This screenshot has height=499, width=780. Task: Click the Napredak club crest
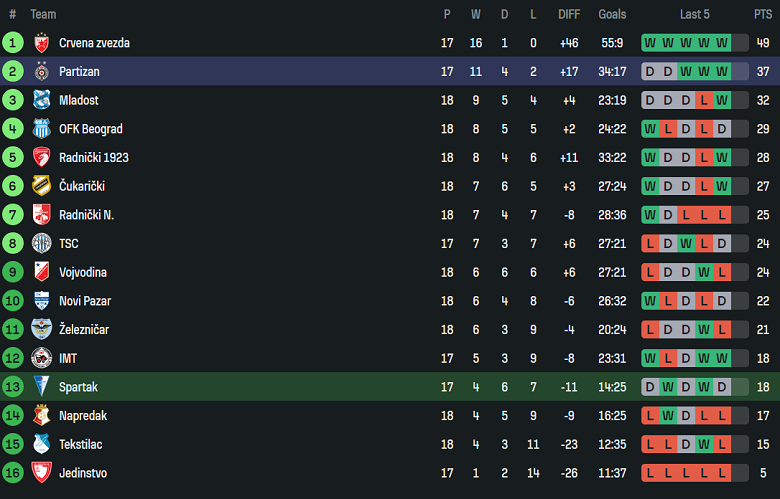pyautogui.click(x=41, y=415)
